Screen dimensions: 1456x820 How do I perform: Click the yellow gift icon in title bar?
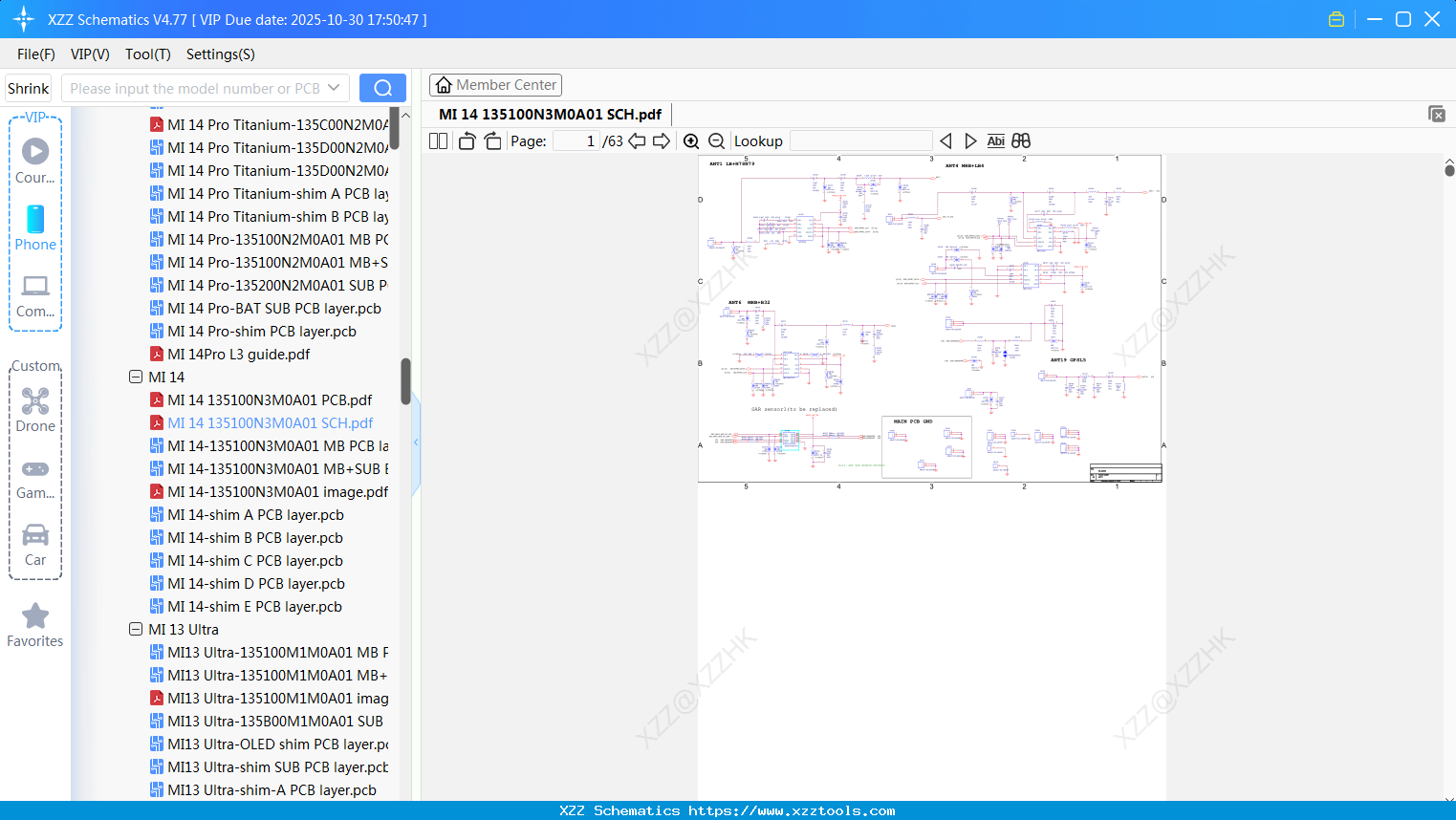pos(1336,19)
